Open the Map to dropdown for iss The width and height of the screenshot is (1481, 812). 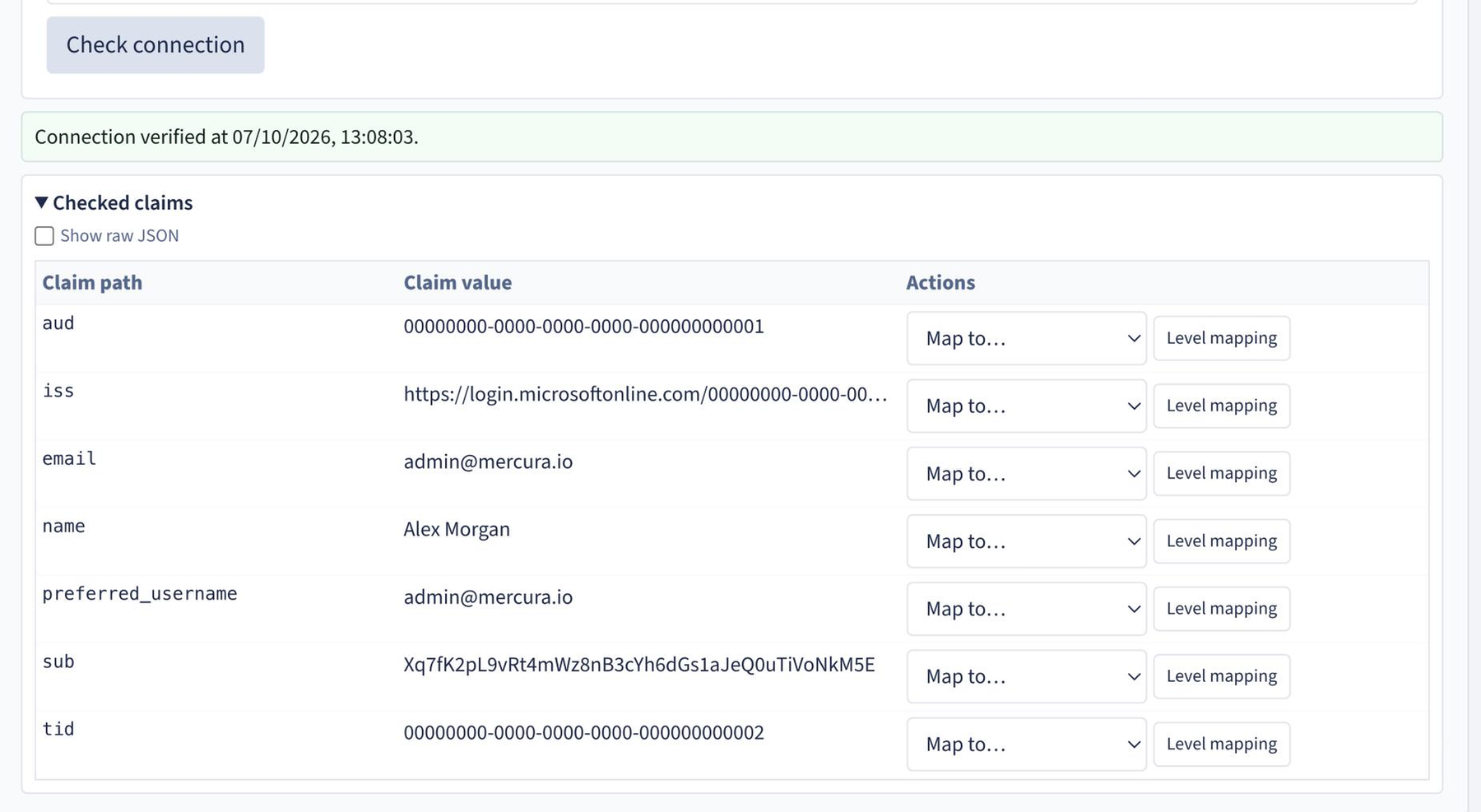tap(1026, 406)
